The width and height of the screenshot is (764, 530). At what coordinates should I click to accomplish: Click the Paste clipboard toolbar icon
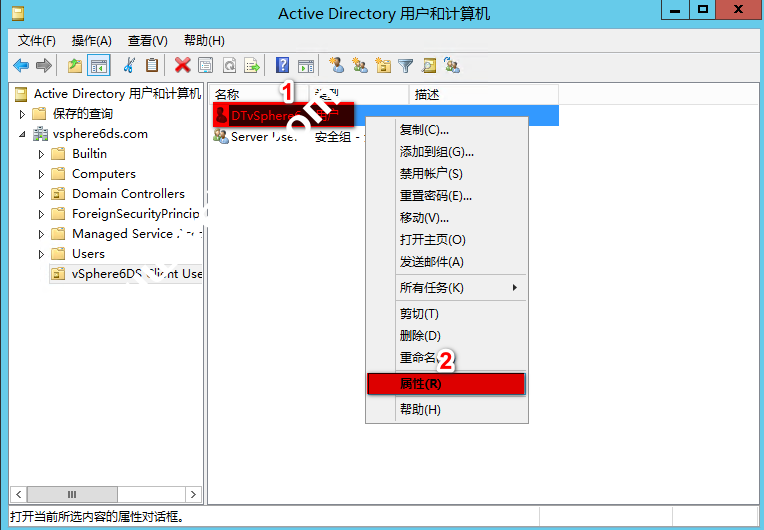click(x=152, y=65)
